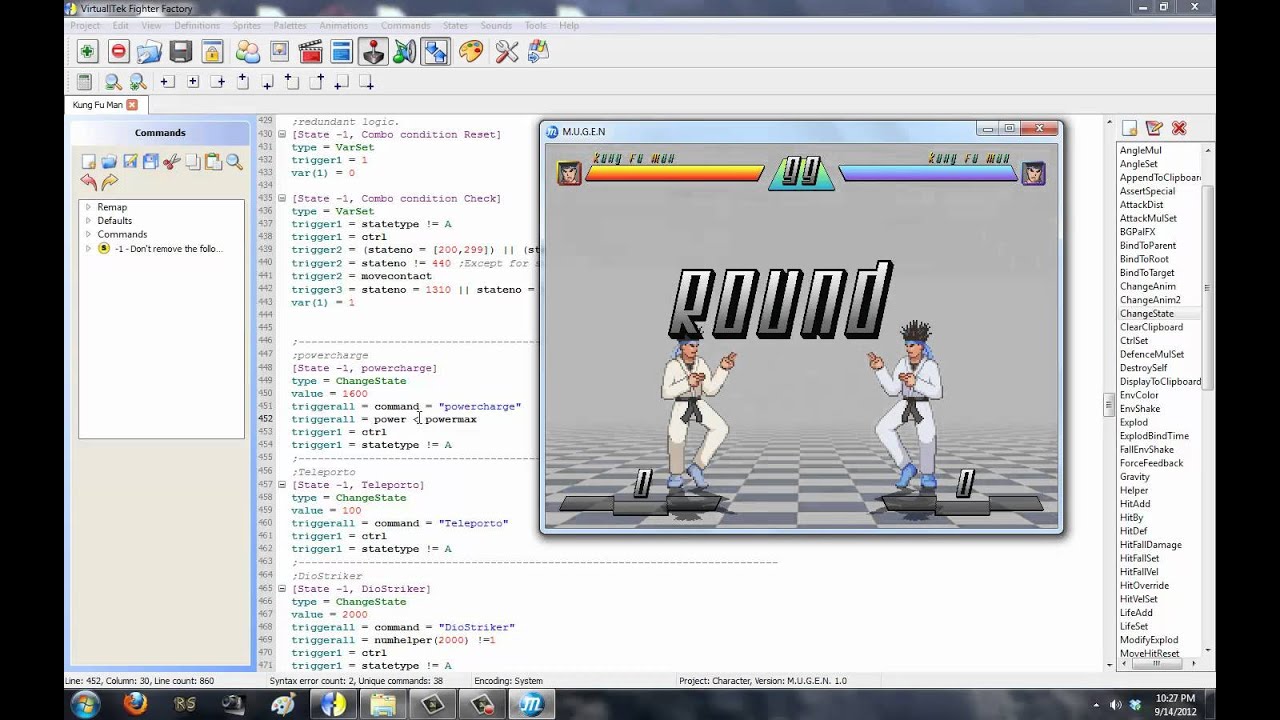Click the blue window States icon

coord(341,52)
